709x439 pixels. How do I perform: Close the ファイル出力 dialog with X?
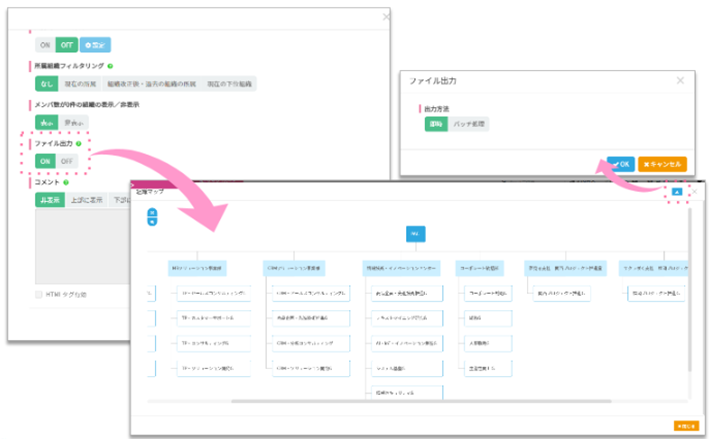[x=680, y=80]
